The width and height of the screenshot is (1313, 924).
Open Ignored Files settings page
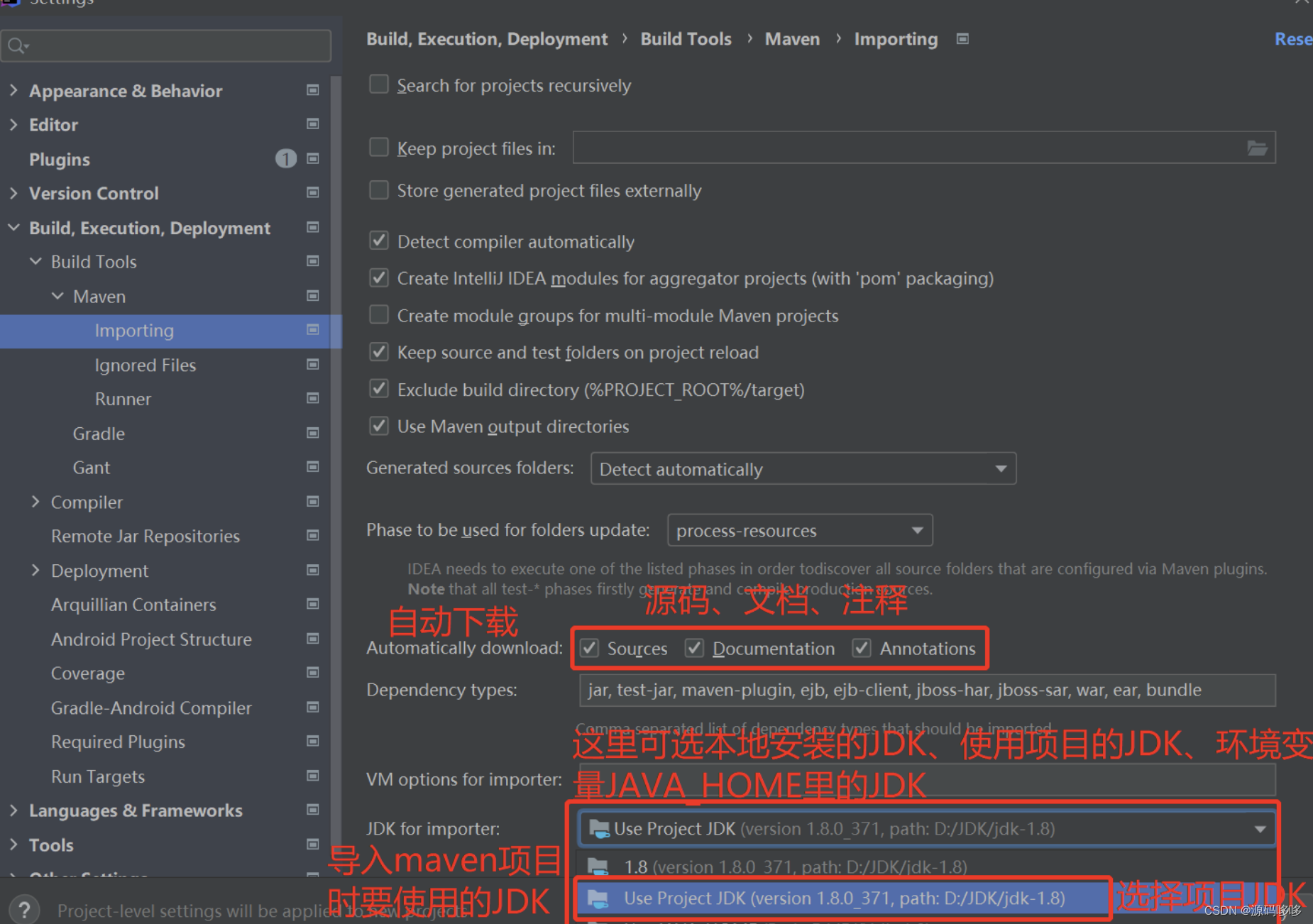[x=145, y=365]
